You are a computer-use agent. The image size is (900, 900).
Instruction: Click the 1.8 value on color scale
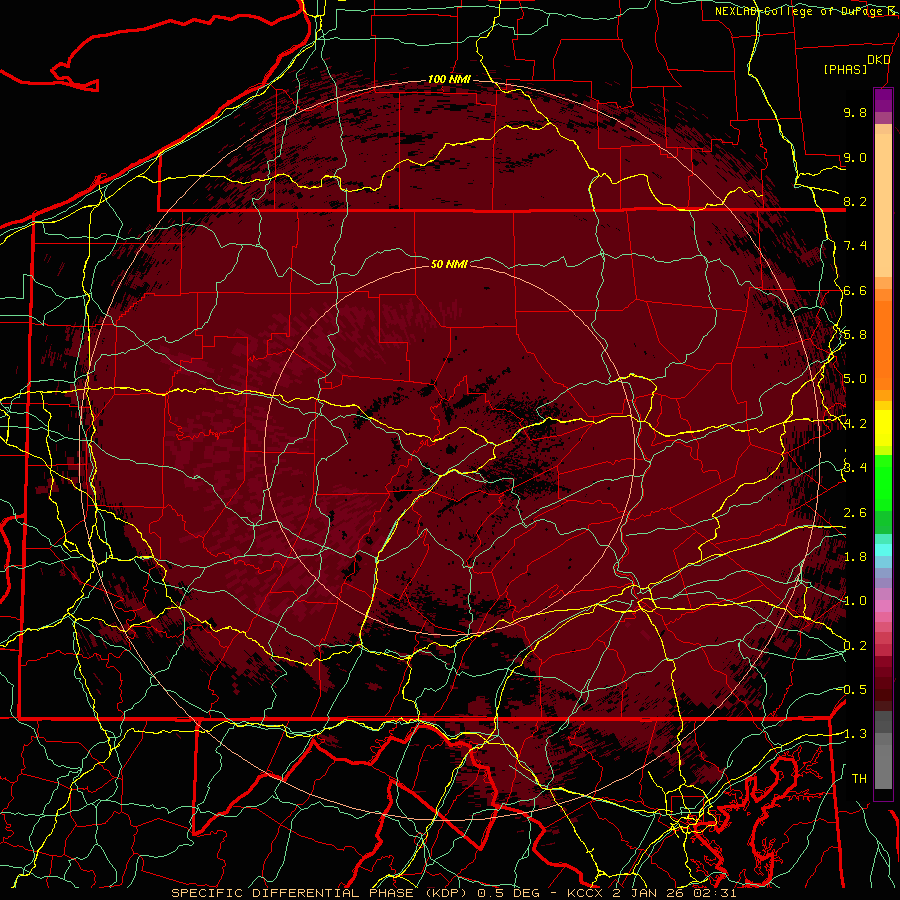[855, 557]
